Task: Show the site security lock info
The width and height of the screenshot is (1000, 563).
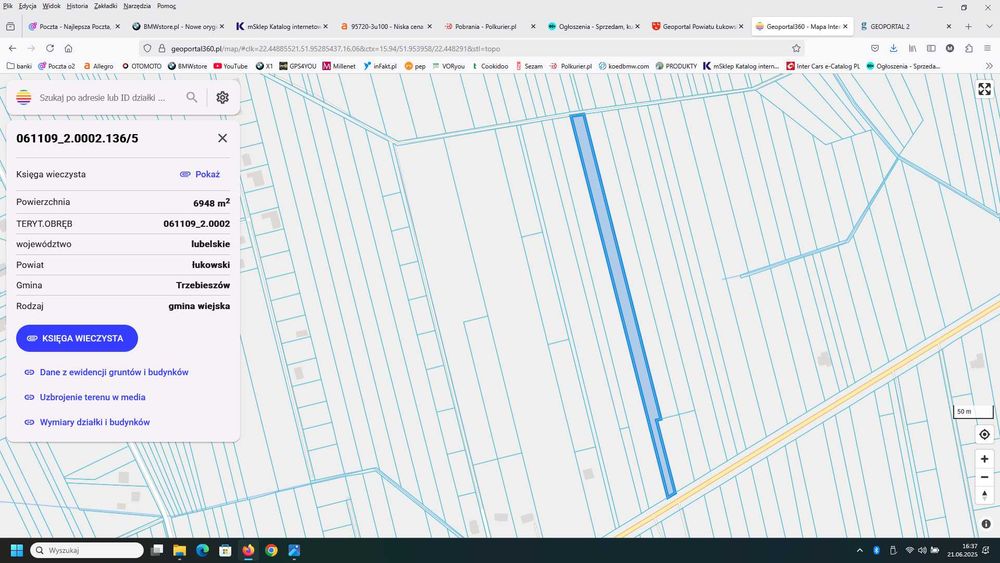Action: (161, 48)
